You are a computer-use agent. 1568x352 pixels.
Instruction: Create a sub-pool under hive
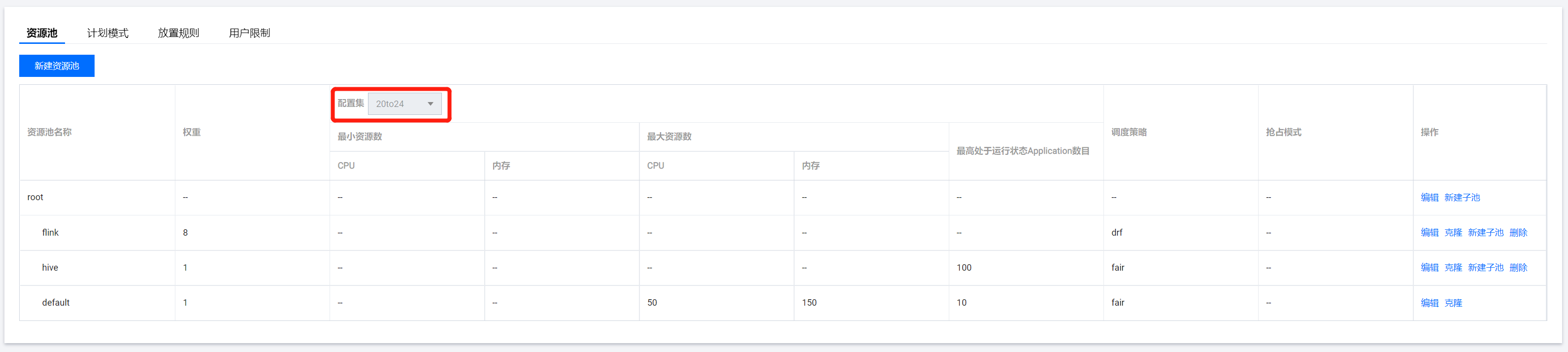[1485, 267]
